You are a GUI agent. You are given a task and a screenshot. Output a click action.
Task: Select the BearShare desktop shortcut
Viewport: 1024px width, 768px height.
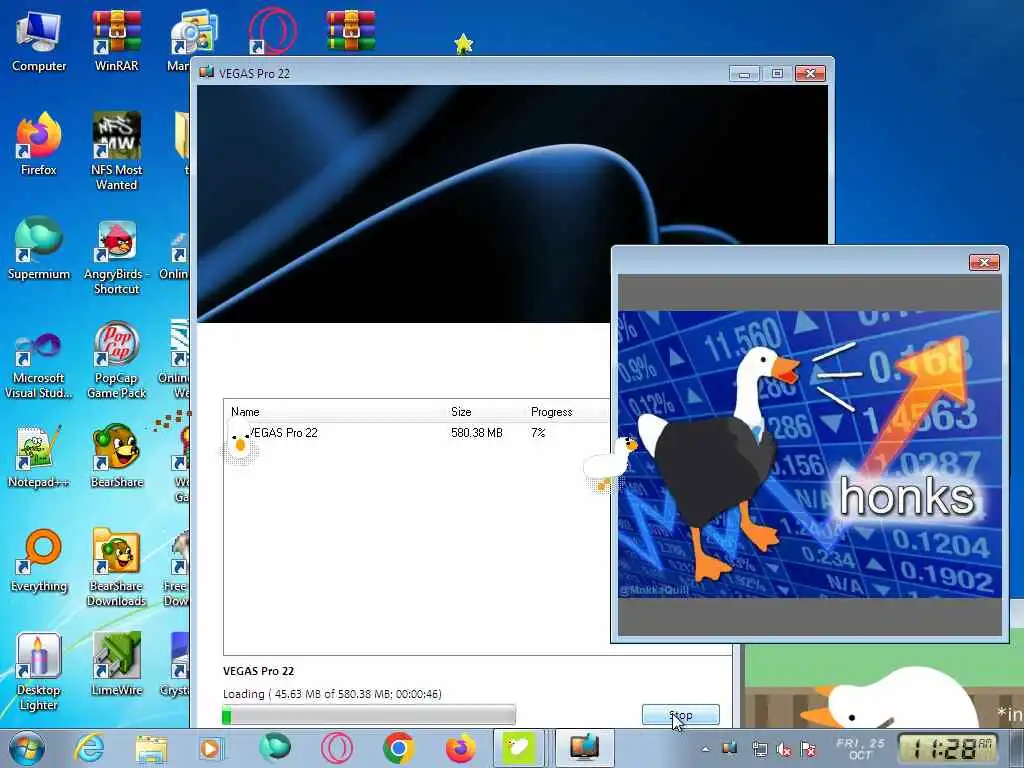tap(116, 456)
